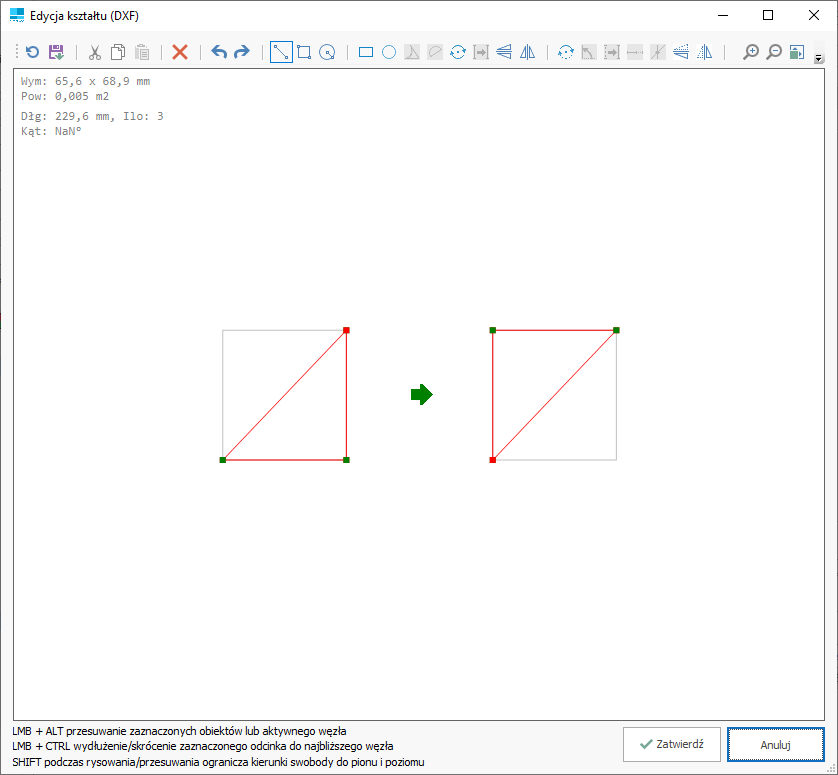Select the circle-with-nodes arc tool

coord(327,52)
